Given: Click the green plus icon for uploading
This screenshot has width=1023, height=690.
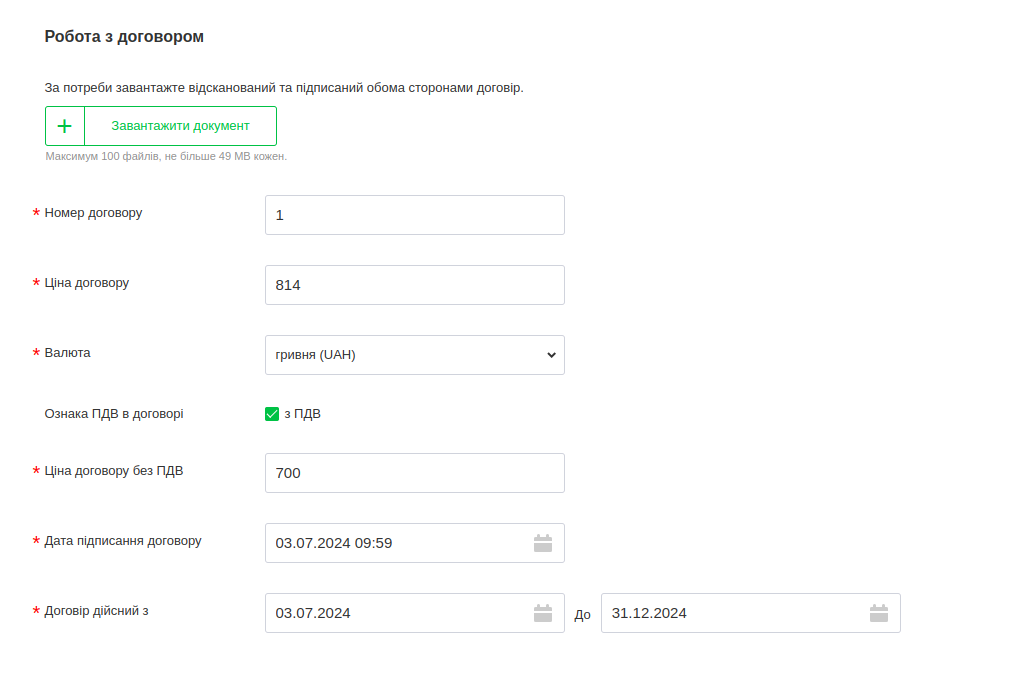Looking at the screenshot, I should tap(65, 126).
